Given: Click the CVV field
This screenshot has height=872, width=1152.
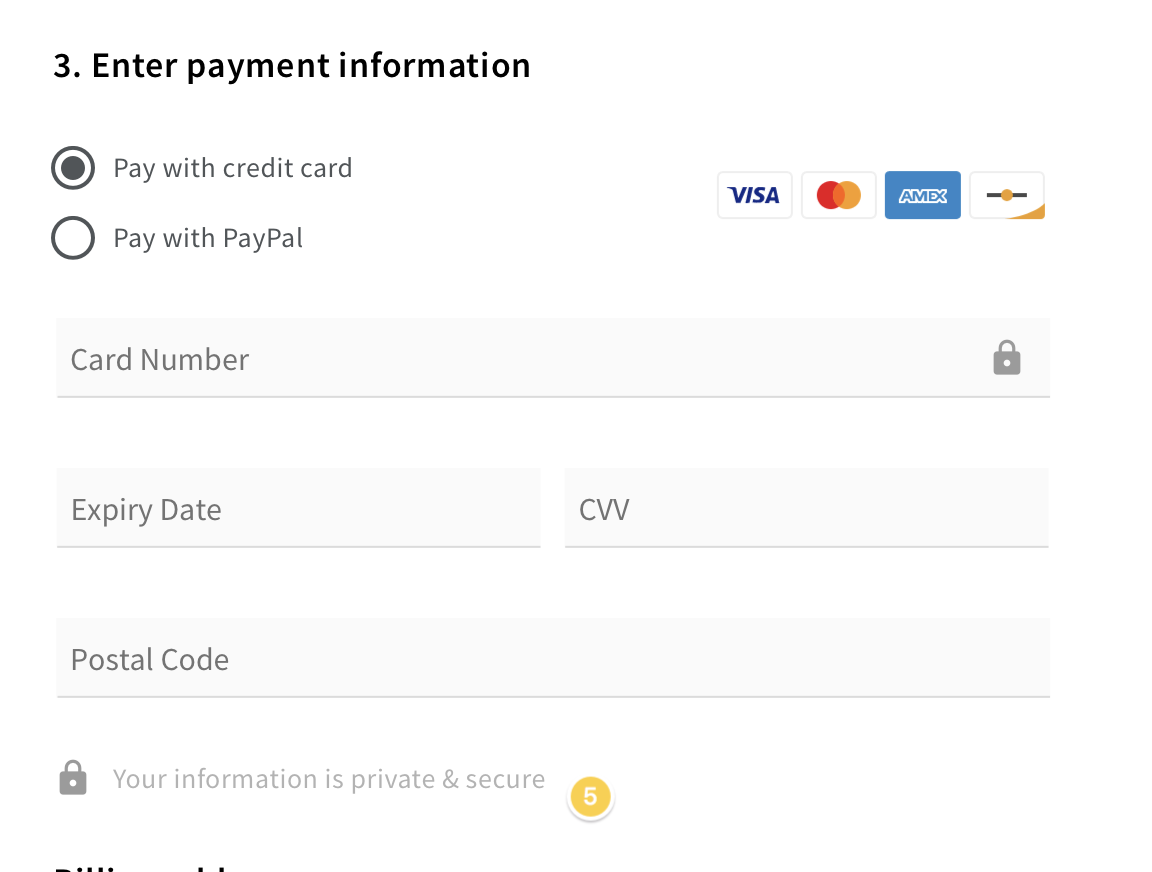Looking at the screenshot, I should pyautogui.click(x=807, y=508).
